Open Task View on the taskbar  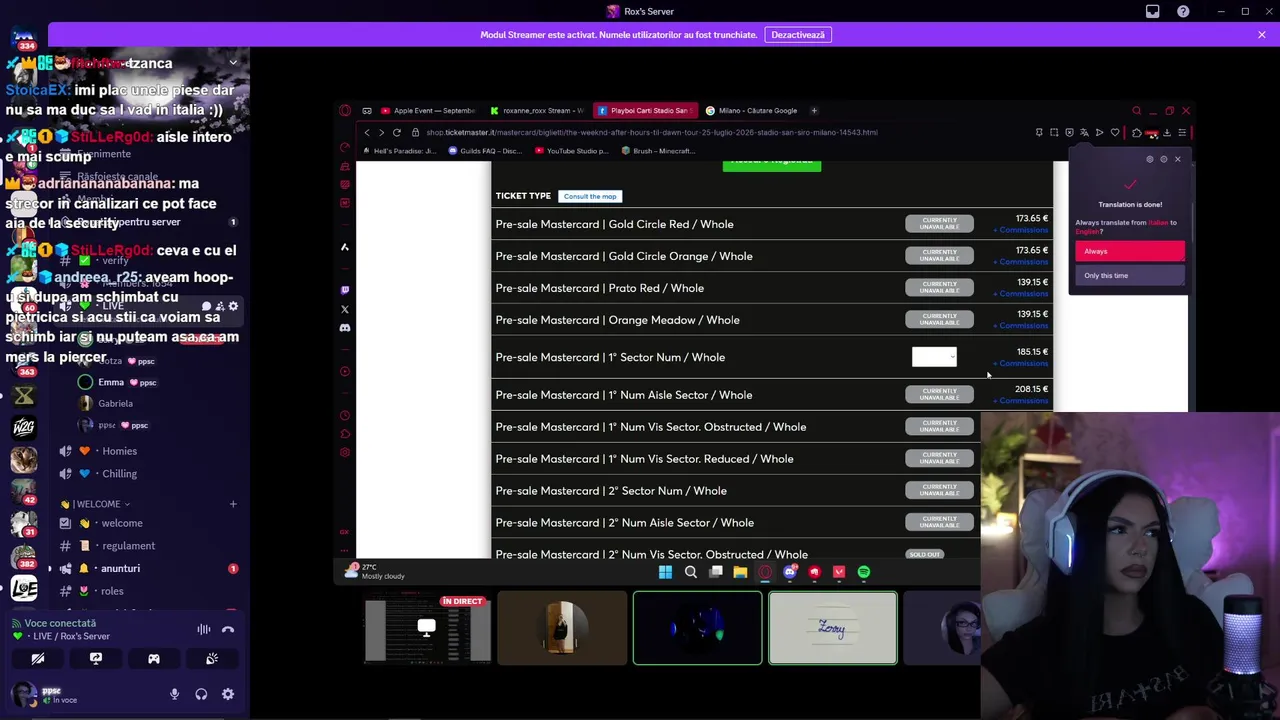(716, 572)
